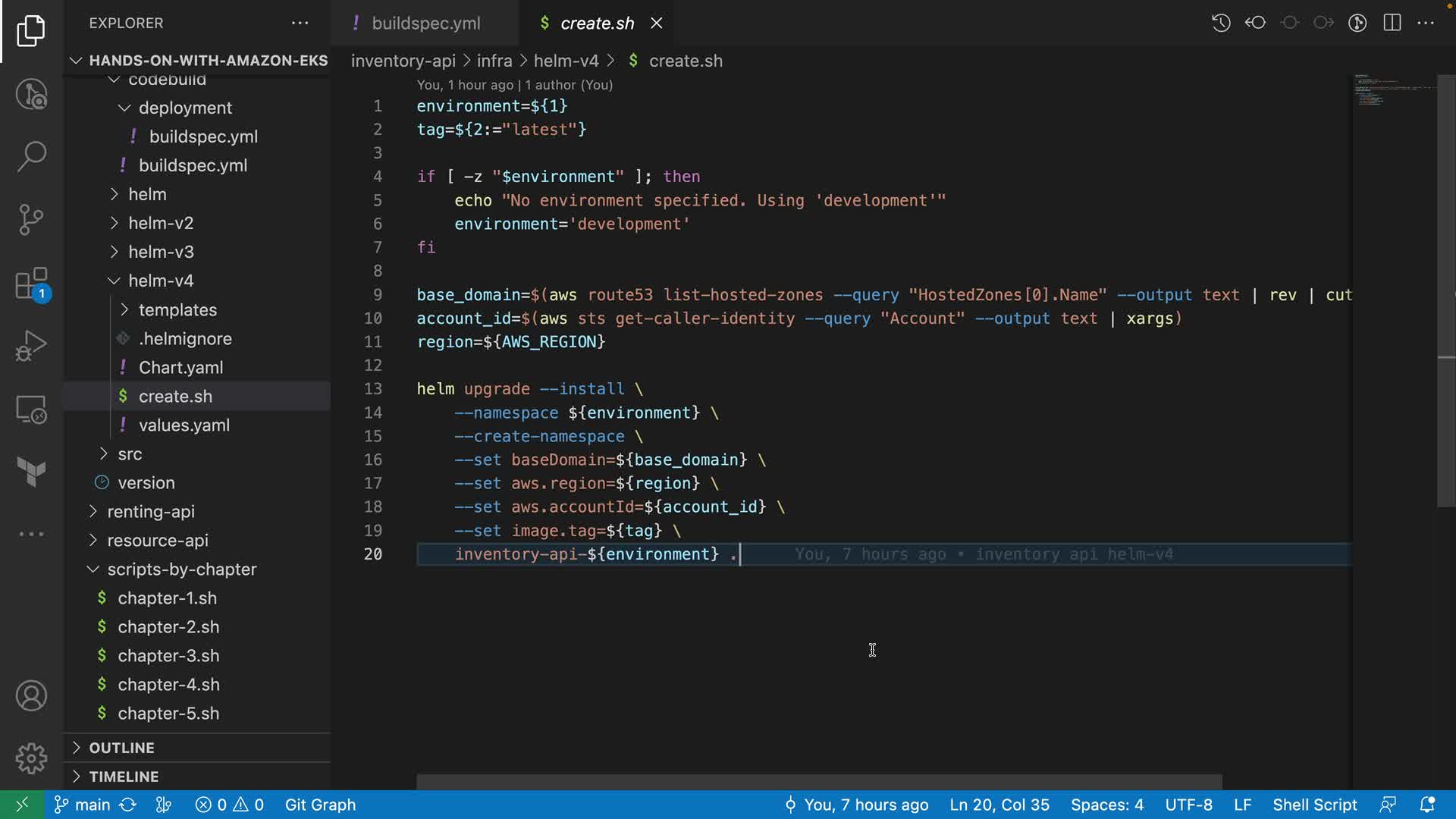Expand the helm-v3 folder
Viewport: 1456px width, 819px height.
[161, 252]
